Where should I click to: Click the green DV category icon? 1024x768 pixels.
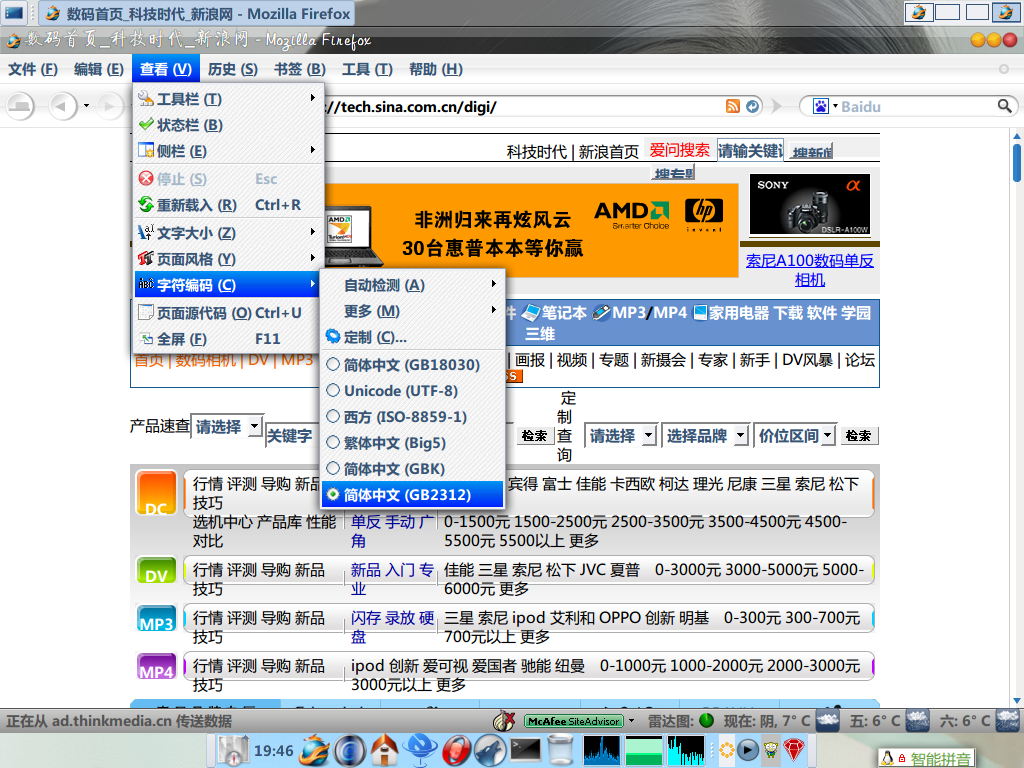click(156, 569)
